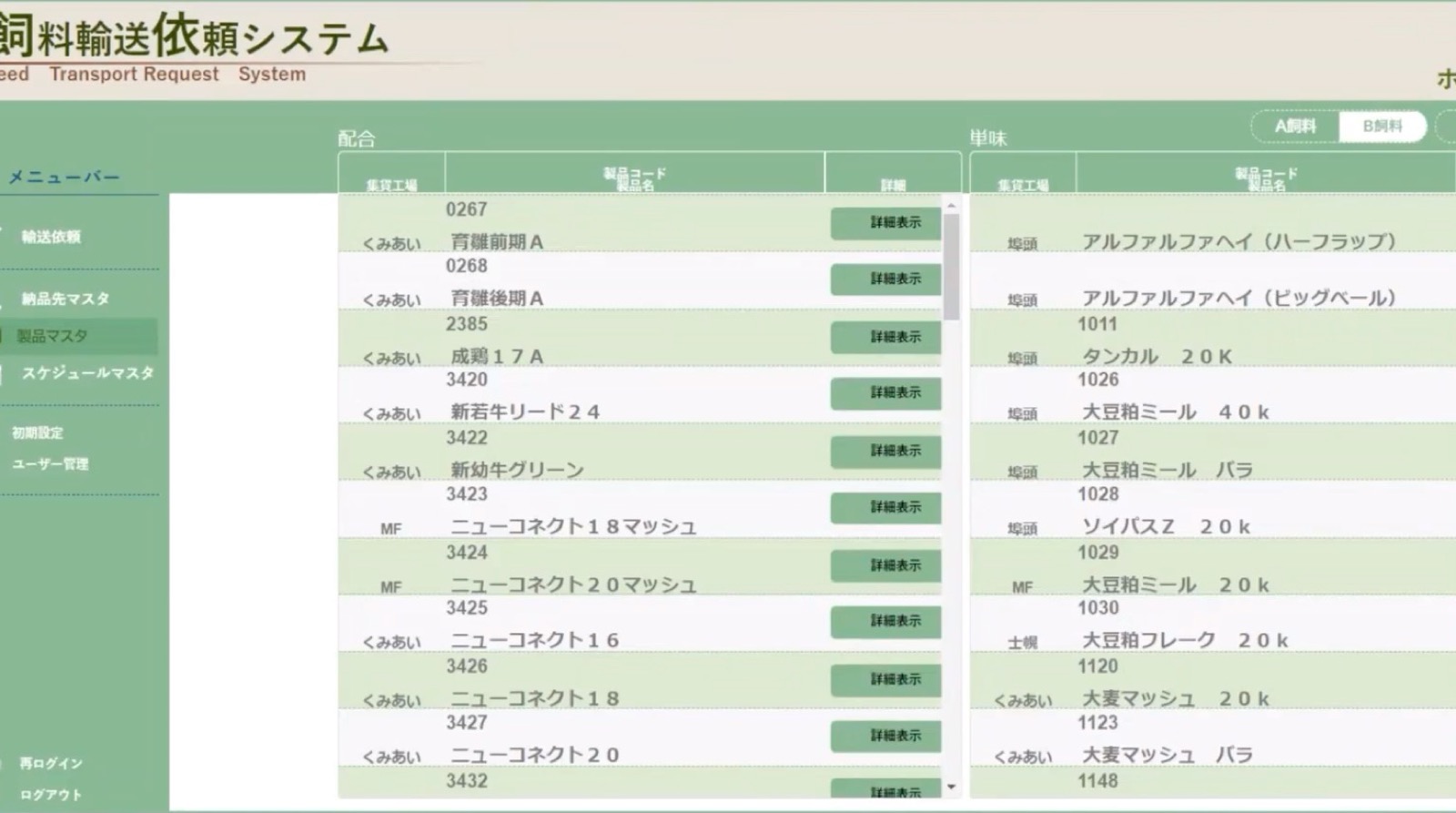Select 大豆粕ミール バラ row
Screen dimensions: 1456x813
point(1213,452)
